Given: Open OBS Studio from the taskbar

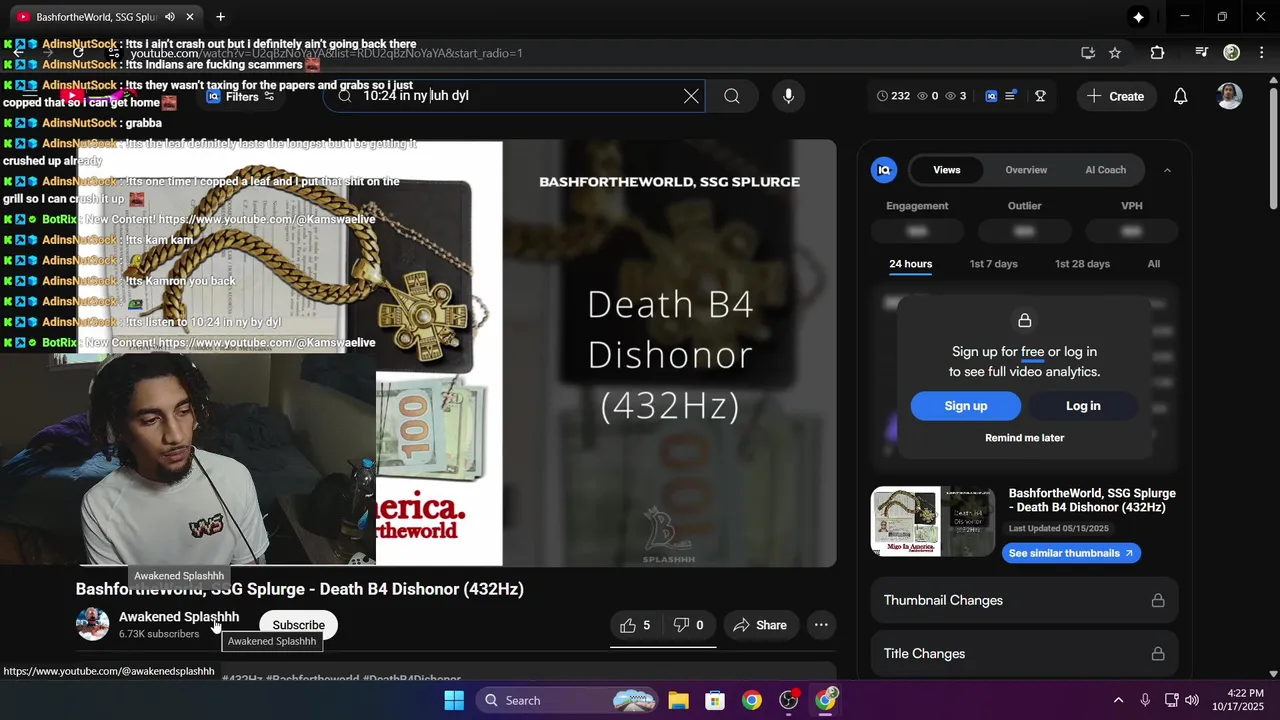Looking at the screenshot, I should click(x=789, y=700).
